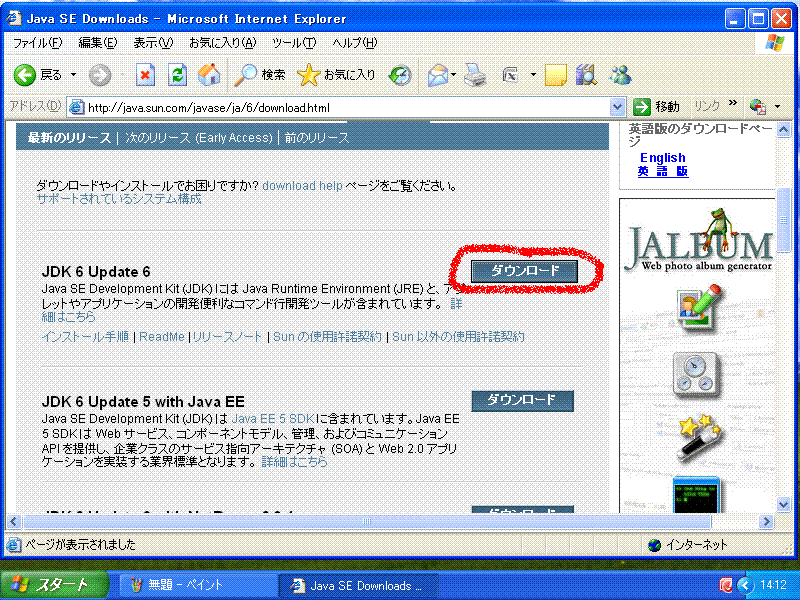This screenshot has height=600, width=800.
Task: Select 次のリリース (Early Access) tab
Action: (x=198, y=138)
